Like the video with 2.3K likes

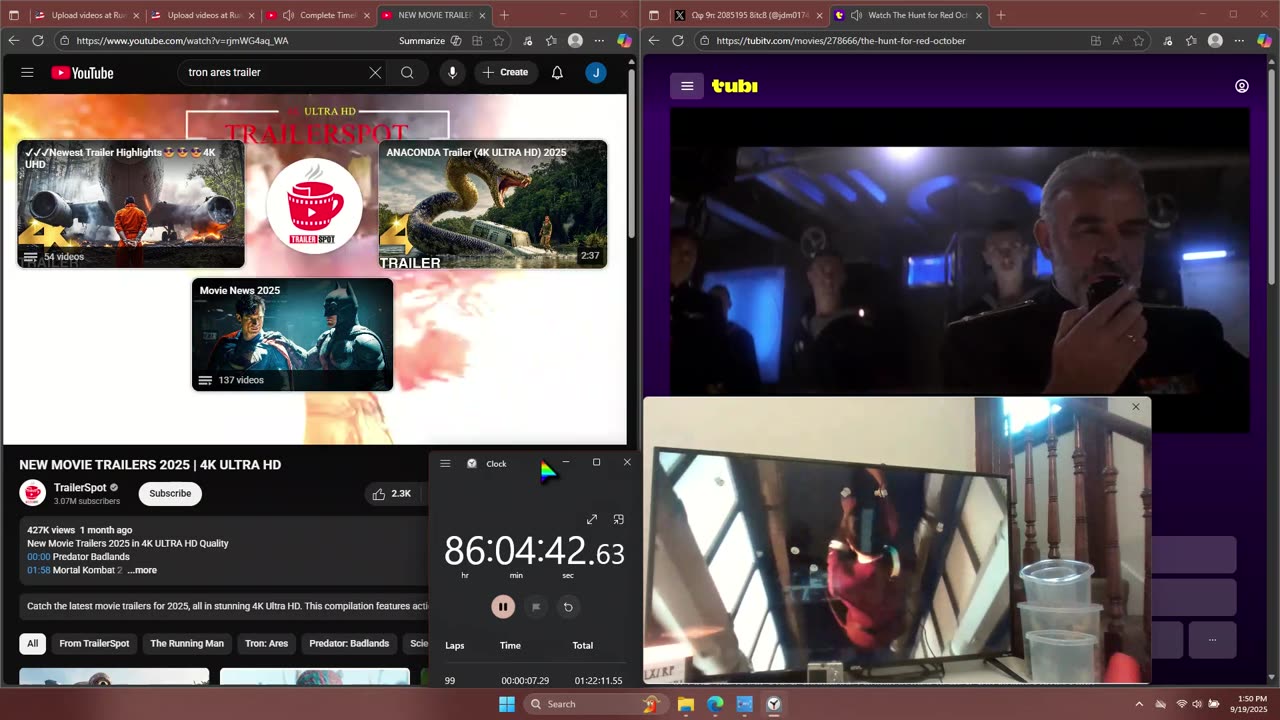pyautogui.click(x=391, y=493)
